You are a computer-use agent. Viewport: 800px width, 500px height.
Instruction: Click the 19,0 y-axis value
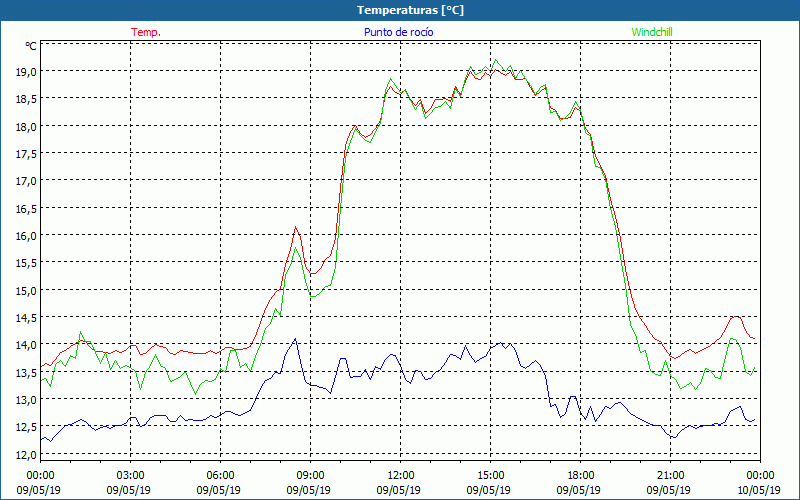coord(26,71)
